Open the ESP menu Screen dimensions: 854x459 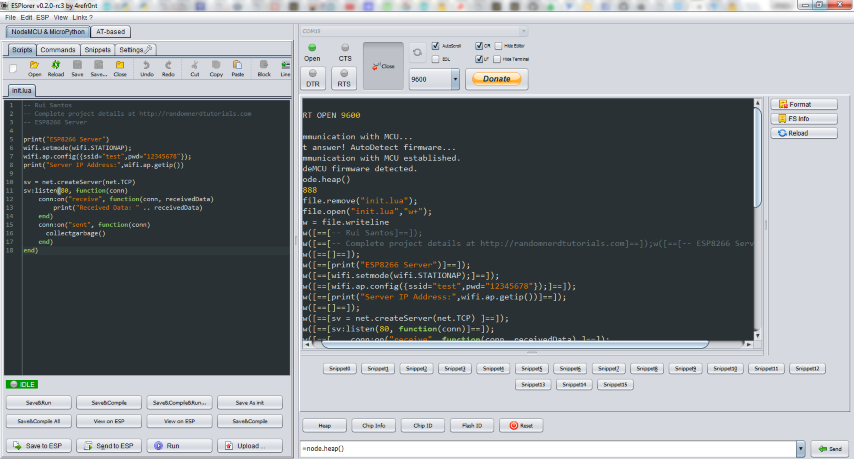tap(42, 17)
